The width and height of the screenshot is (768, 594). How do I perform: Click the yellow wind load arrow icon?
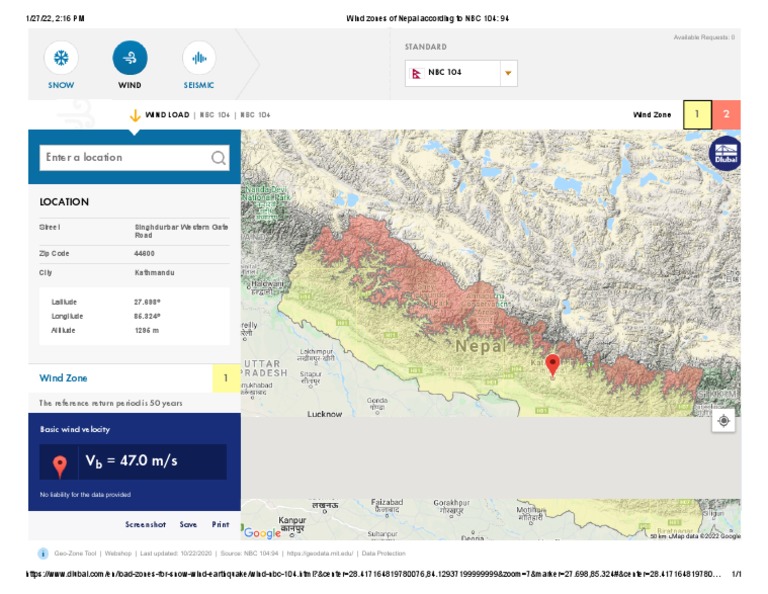click(x=135, y=115)
